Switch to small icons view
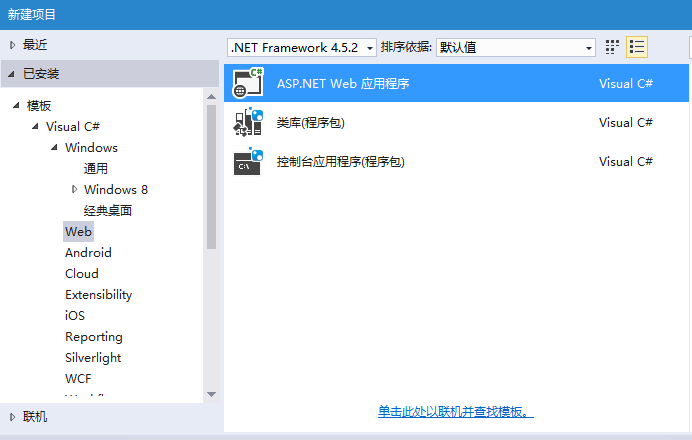Screen dimensions: 692x440 point(612,47)
